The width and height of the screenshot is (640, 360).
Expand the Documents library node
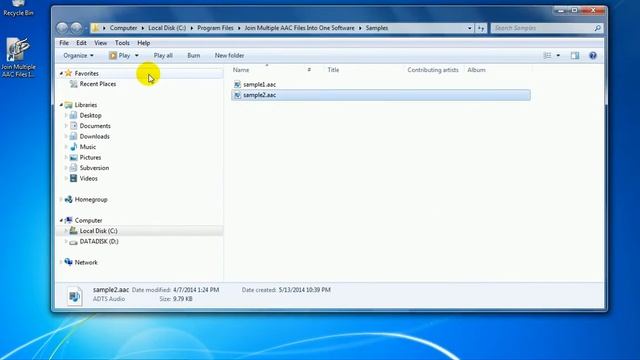coord(66,126)
